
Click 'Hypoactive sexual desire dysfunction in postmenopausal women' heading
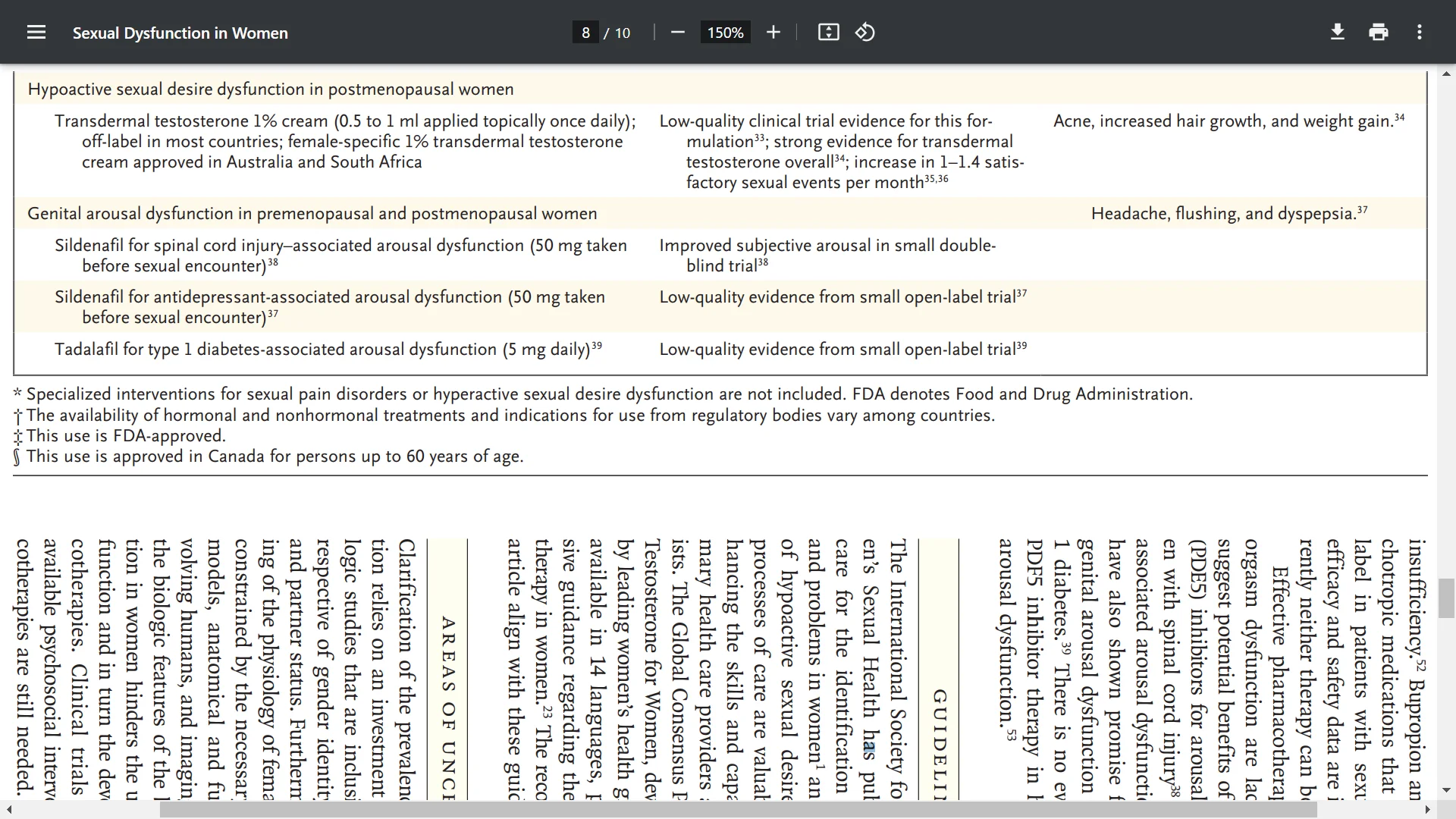point(271,89)
